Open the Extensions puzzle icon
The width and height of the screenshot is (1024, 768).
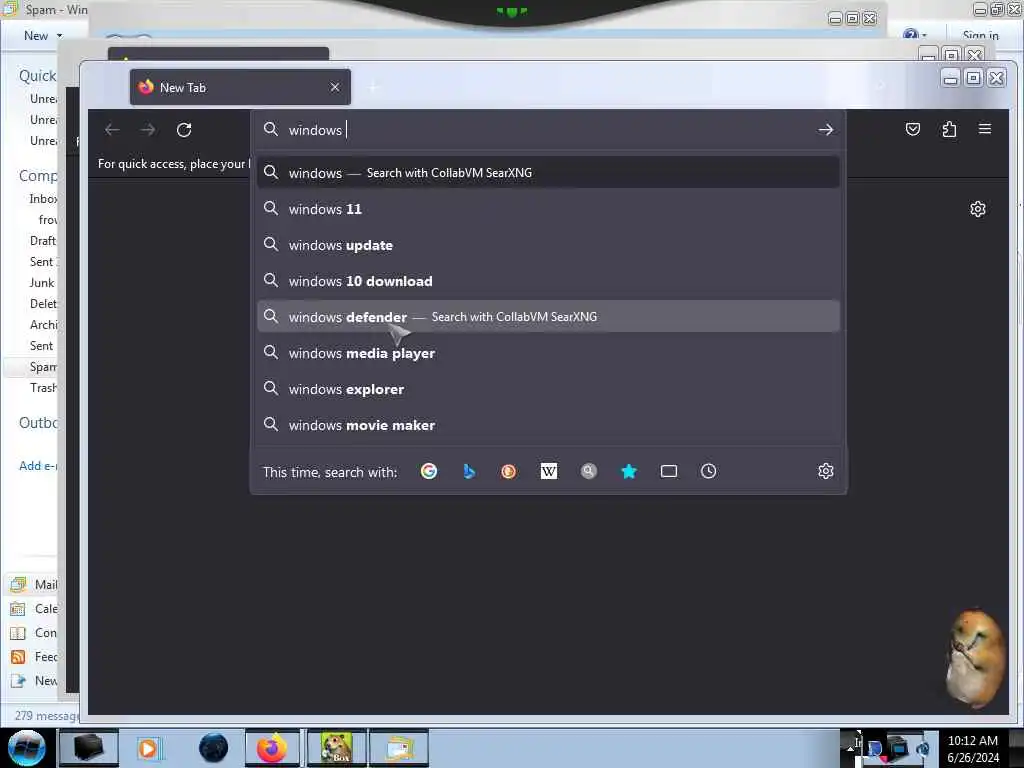(x=949, y=129)
